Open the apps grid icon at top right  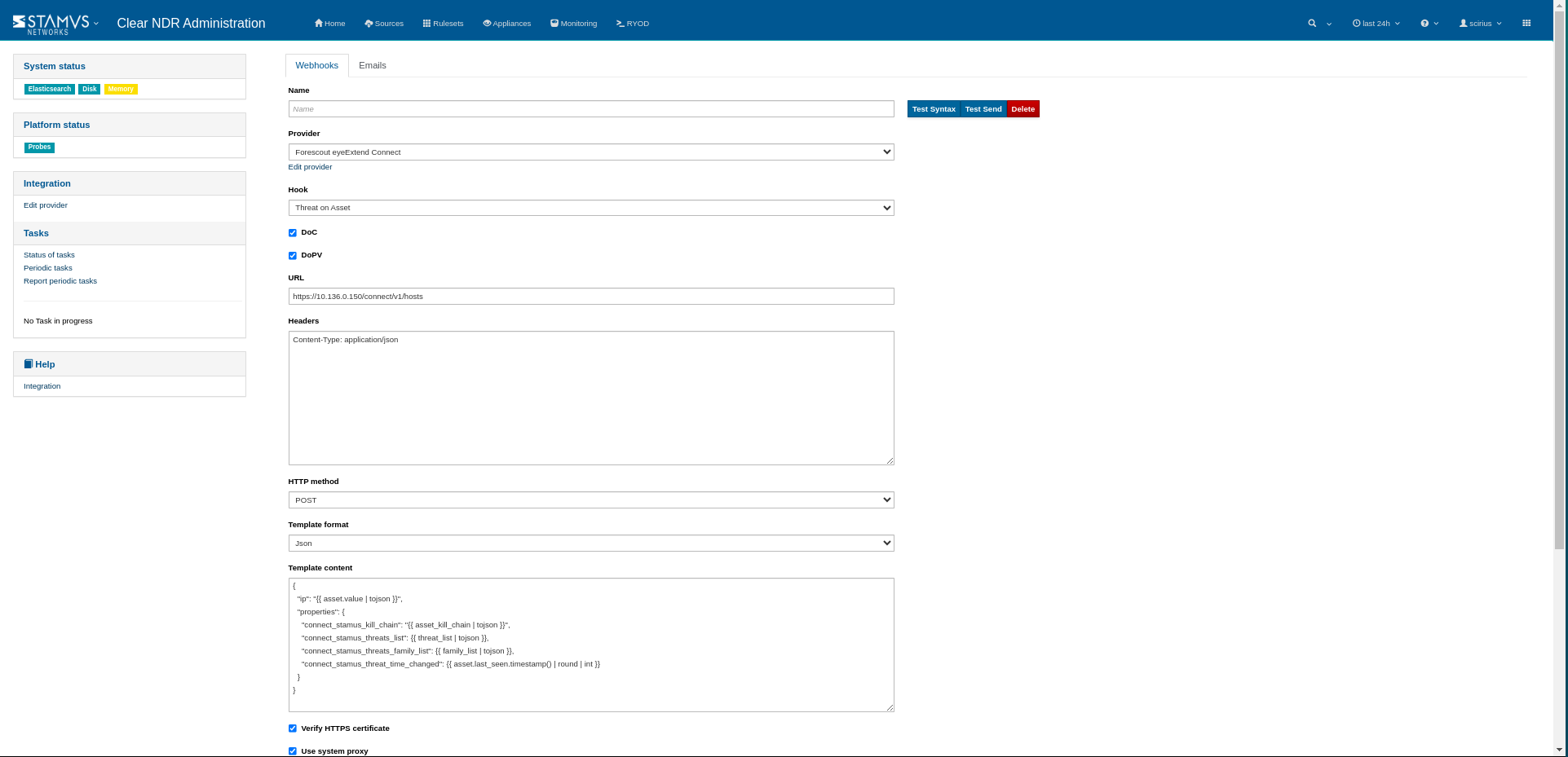point(1526,24)
